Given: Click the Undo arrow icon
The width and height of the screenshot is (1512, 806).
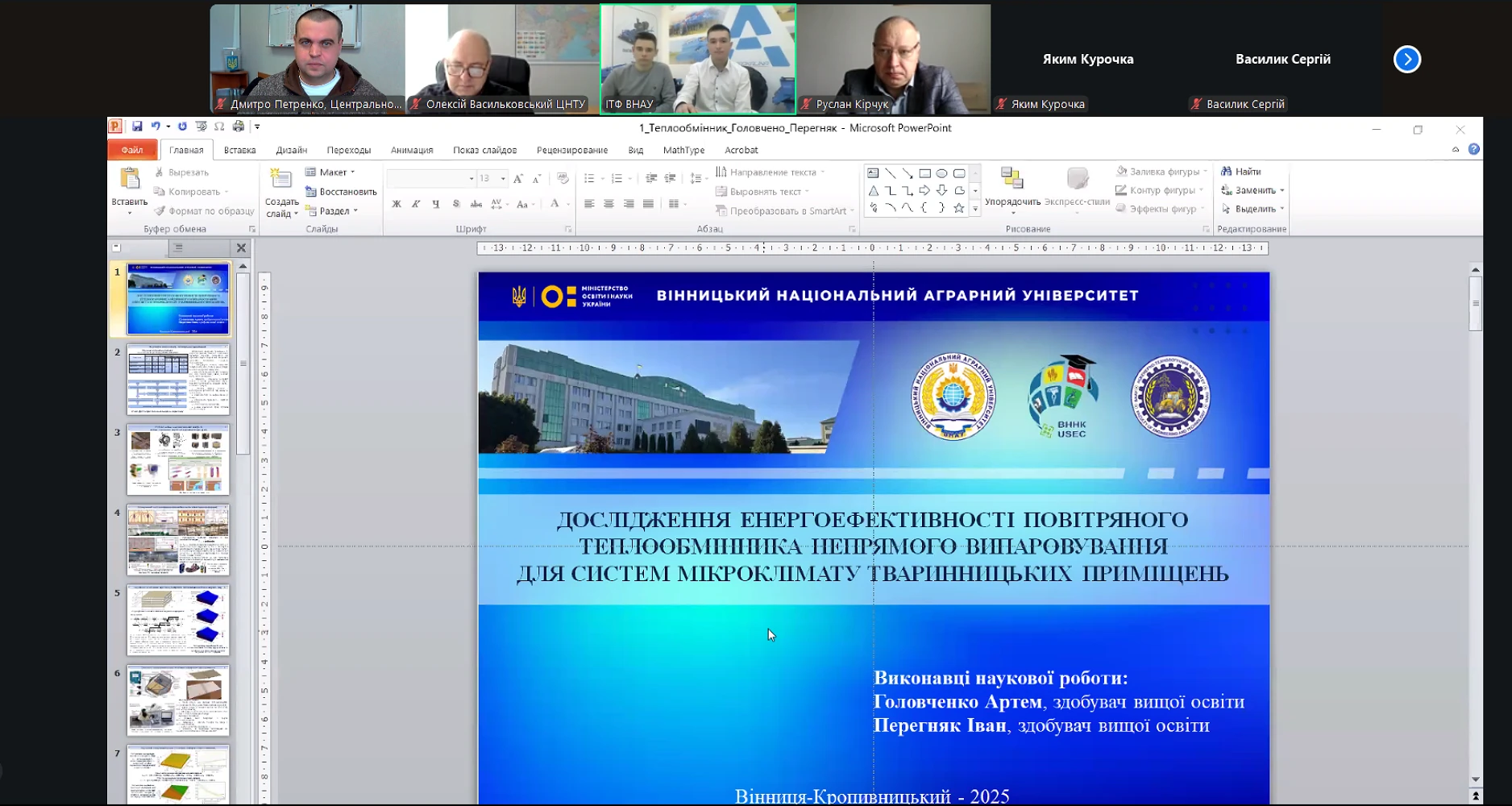Looking at the screenshot, I should point(156,127).
